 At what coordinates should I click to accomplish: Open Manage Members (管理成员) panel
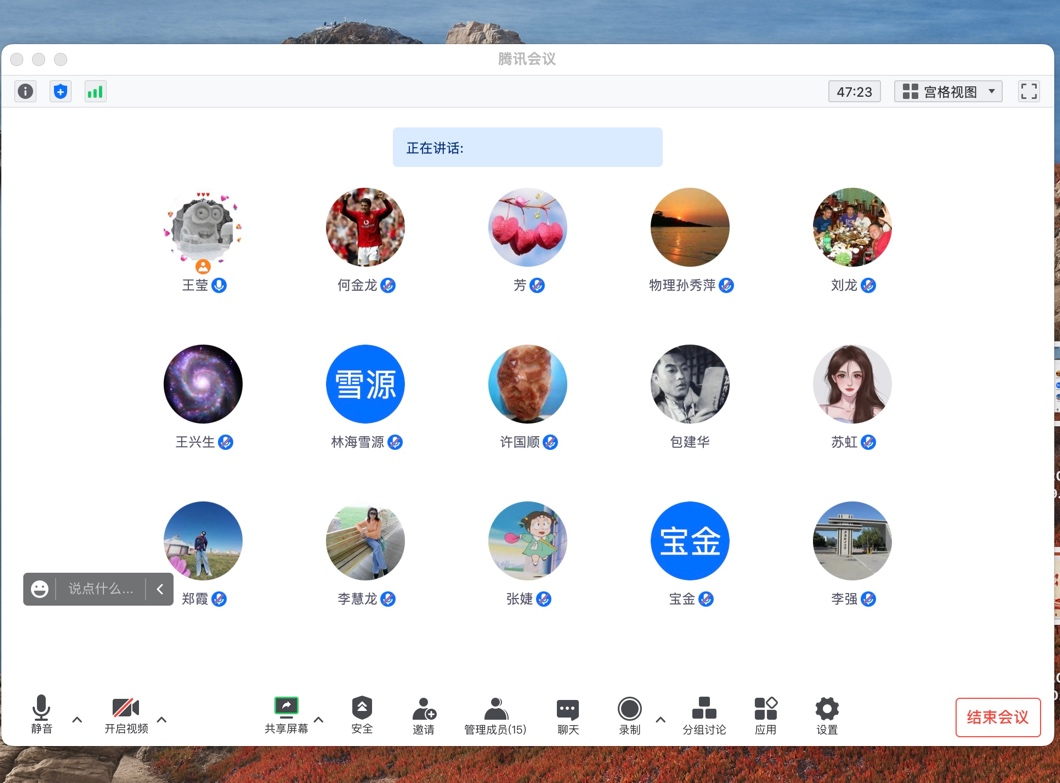tap(495, 716)
